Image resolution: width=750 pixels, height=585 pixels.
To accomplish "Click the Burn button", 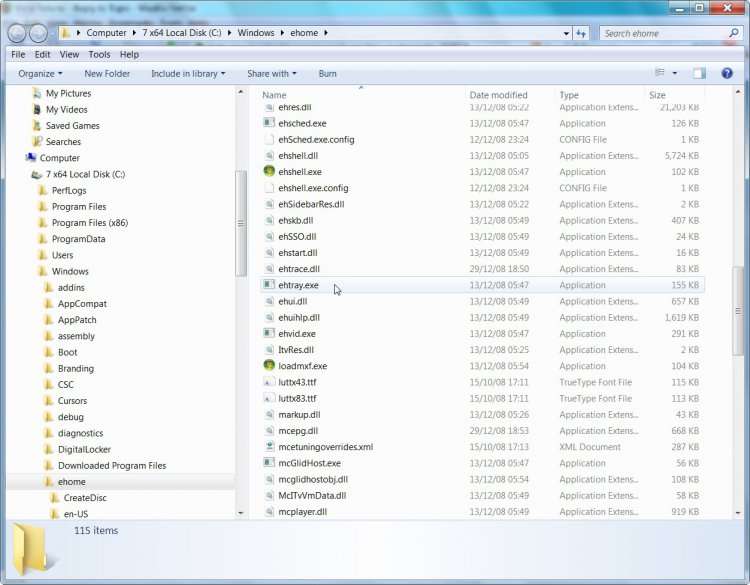I will [327, 74].
